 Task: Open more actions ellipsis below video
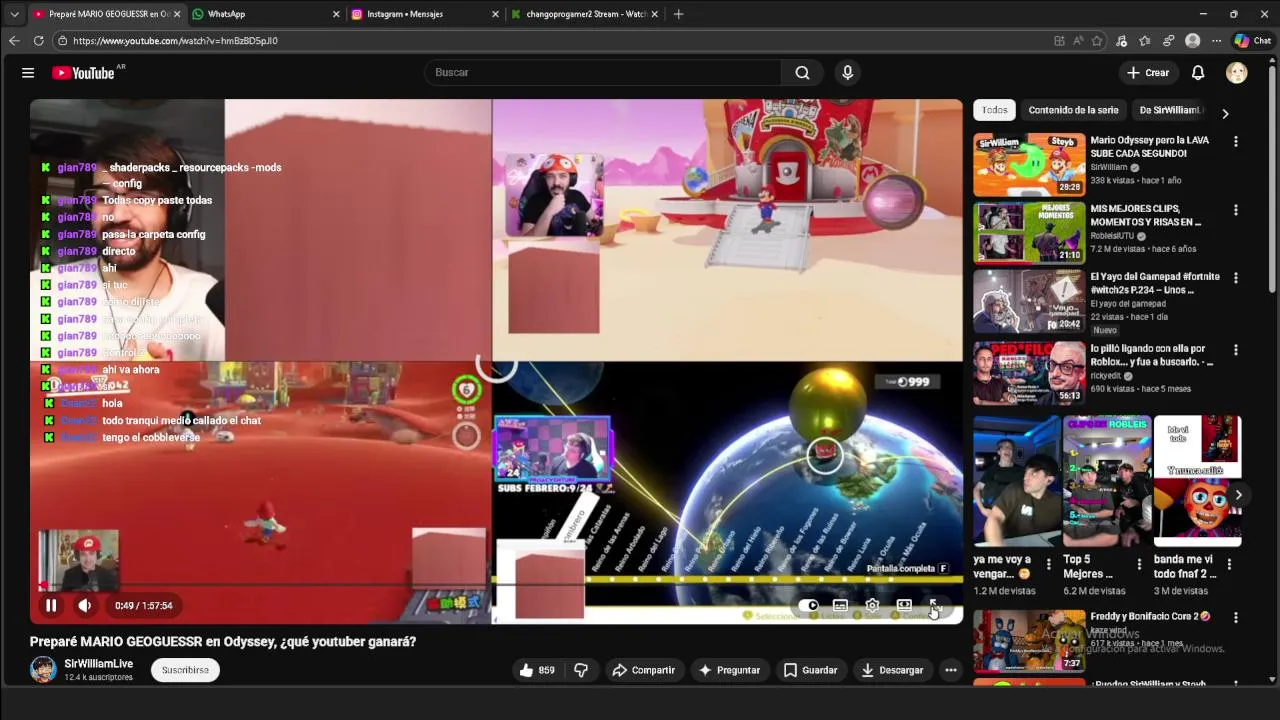point(951,670)
